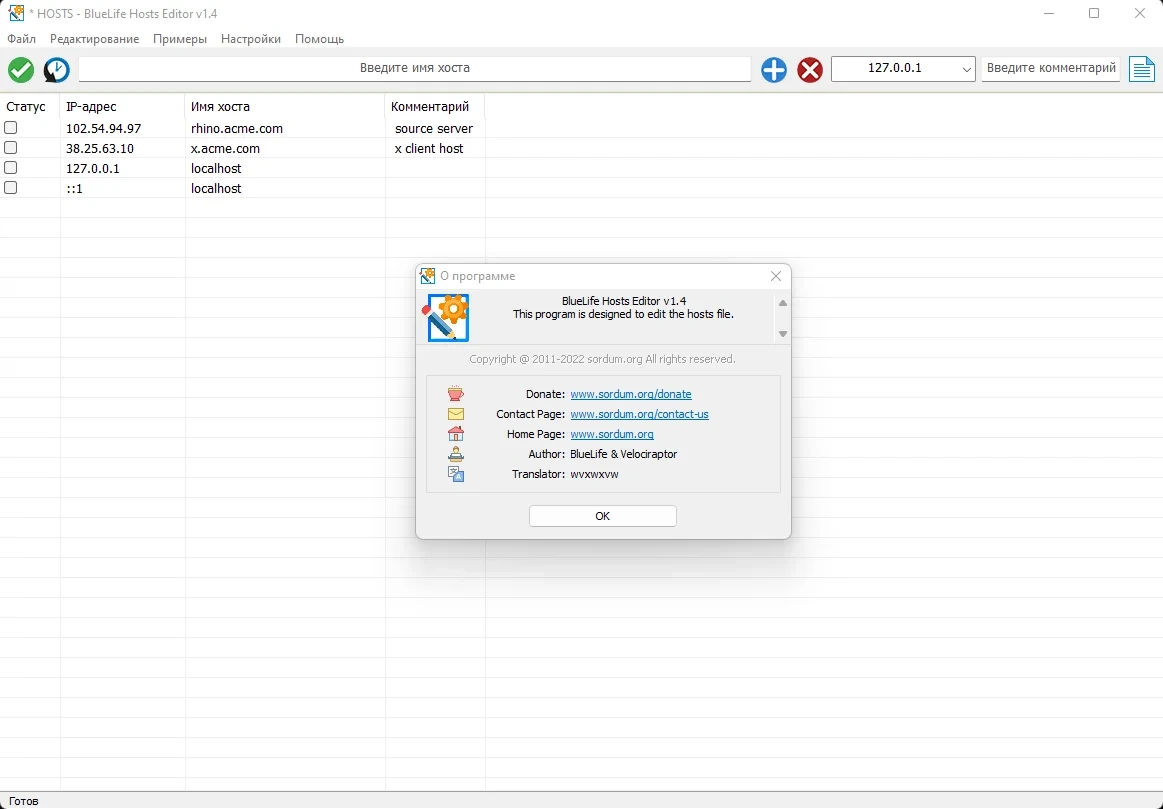This screenshot has height=809, width=1163.
Task: Click the envelope icon beside Contact Page
Action: [455, 414]
